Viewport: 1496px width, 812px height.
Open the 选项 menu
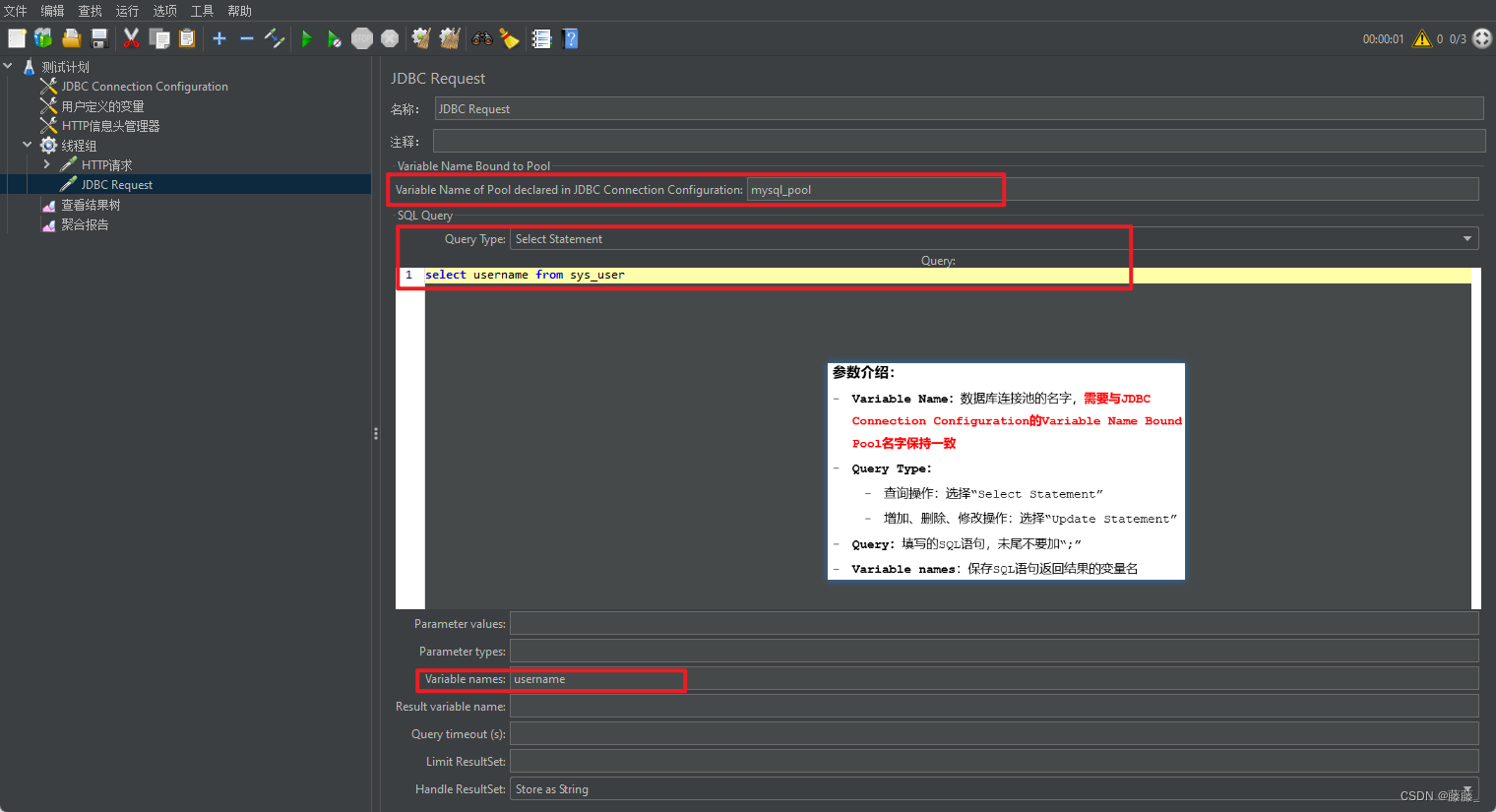[164, 11]
